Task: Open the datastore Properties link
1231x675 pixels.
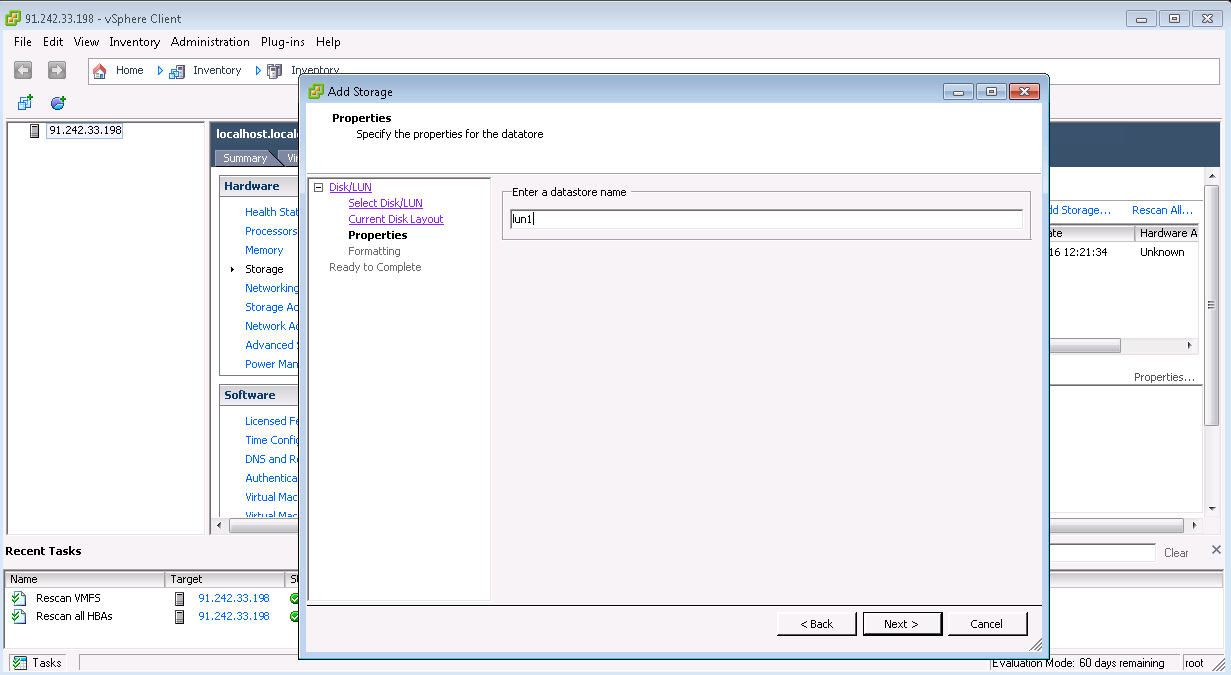Action: (x=1164, y=377)
